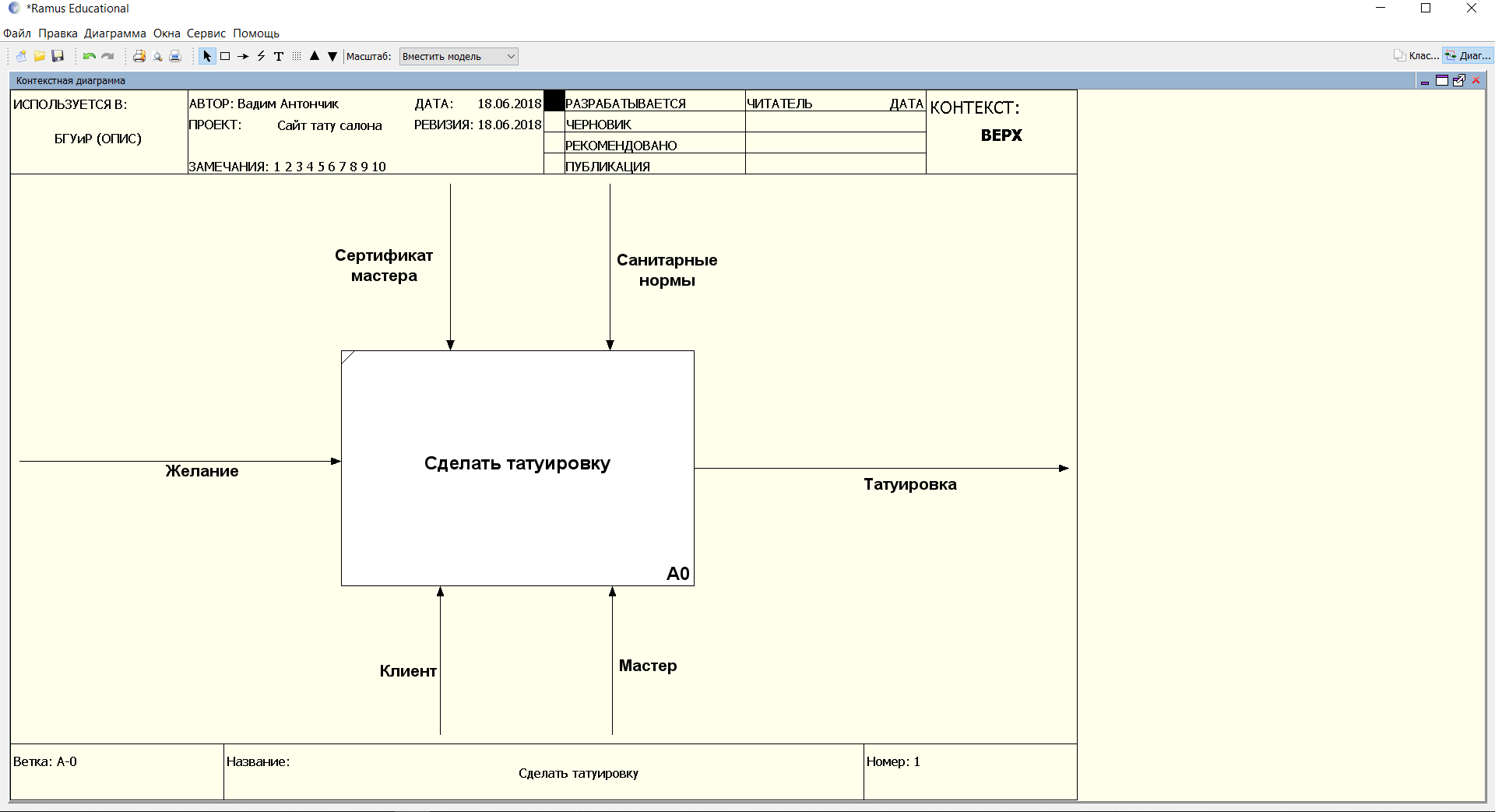Toggle the dotted grid tool icon
This screenshot has width=1495, height=812.
click(x=297, y=56)
